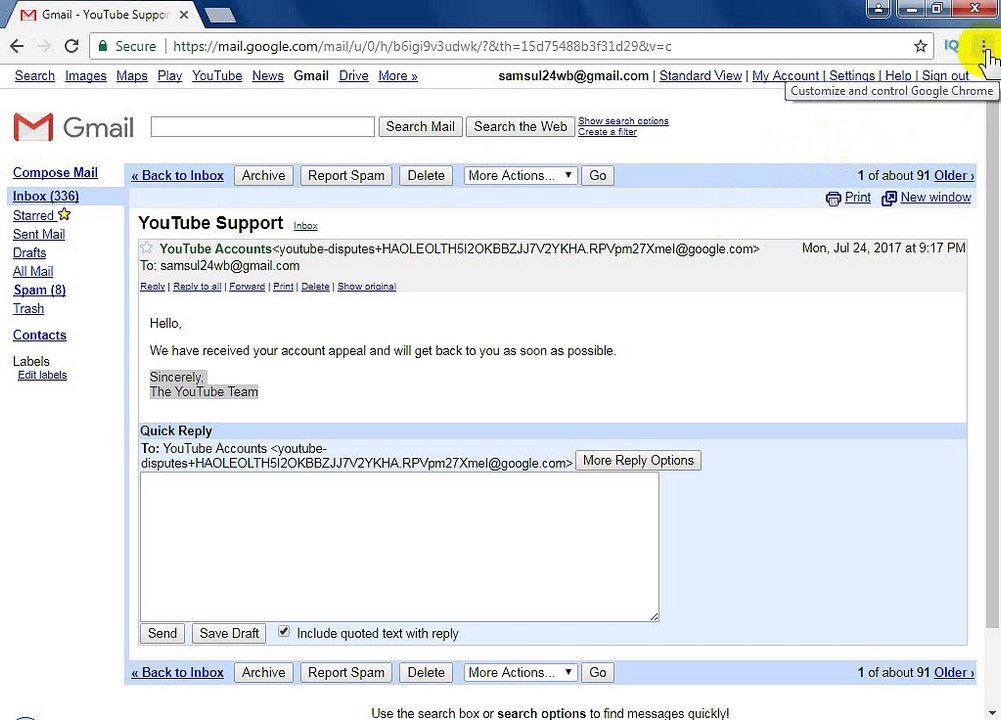This screenshot has width=1001, height=720.
Task: Star the YouTube Accounts message
Action: pos(146,248)
